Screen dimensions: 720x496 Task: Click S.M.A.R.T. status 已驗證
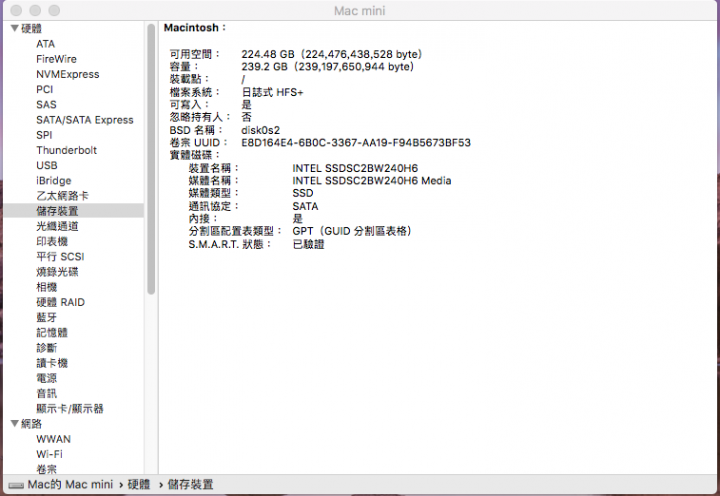point(309,244)
